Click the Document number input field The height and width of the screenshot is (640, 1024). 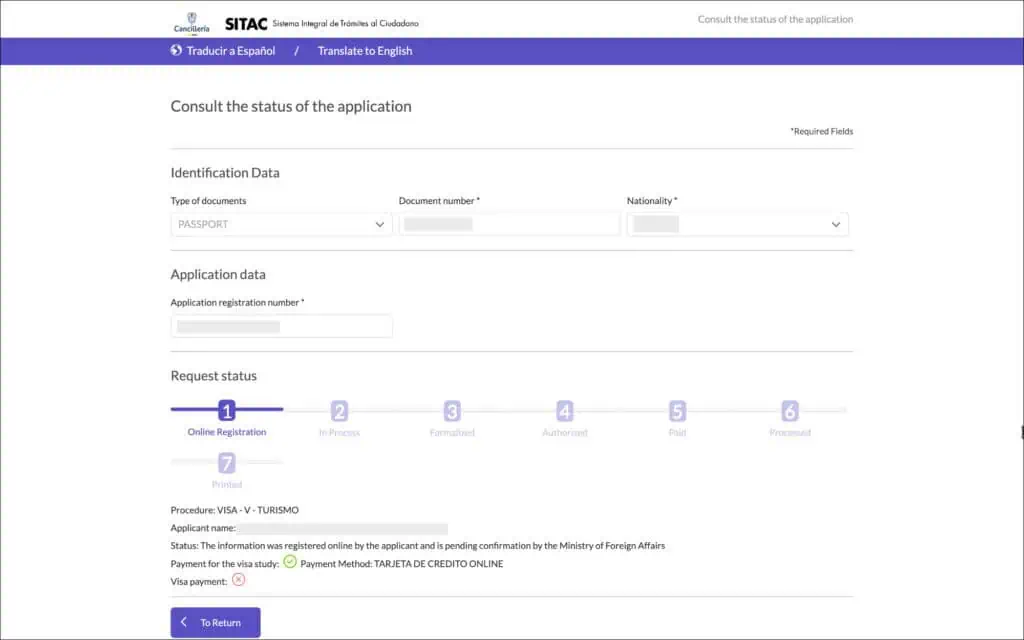[509, 225]
